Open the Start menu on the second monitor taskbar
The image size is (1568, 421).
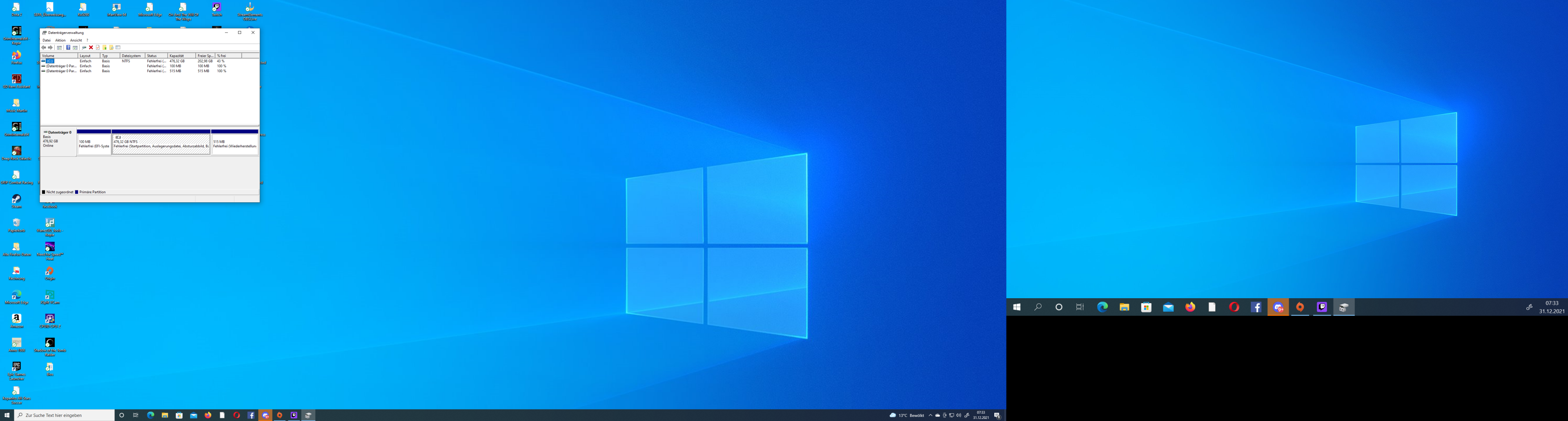click(1016, 307)
